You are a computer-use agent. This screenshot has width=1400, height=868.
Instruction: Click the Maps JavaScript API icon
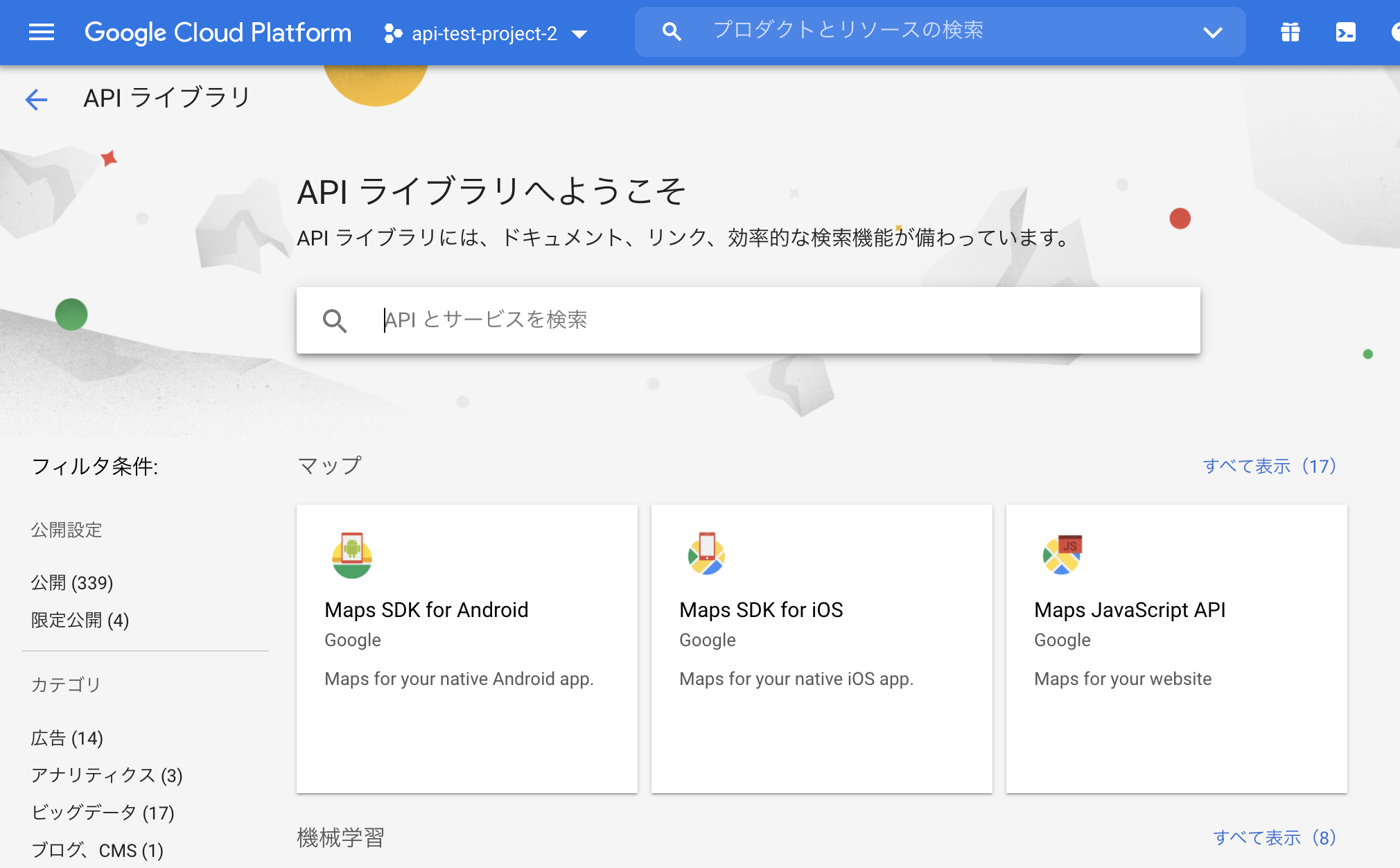point(1062,555)
